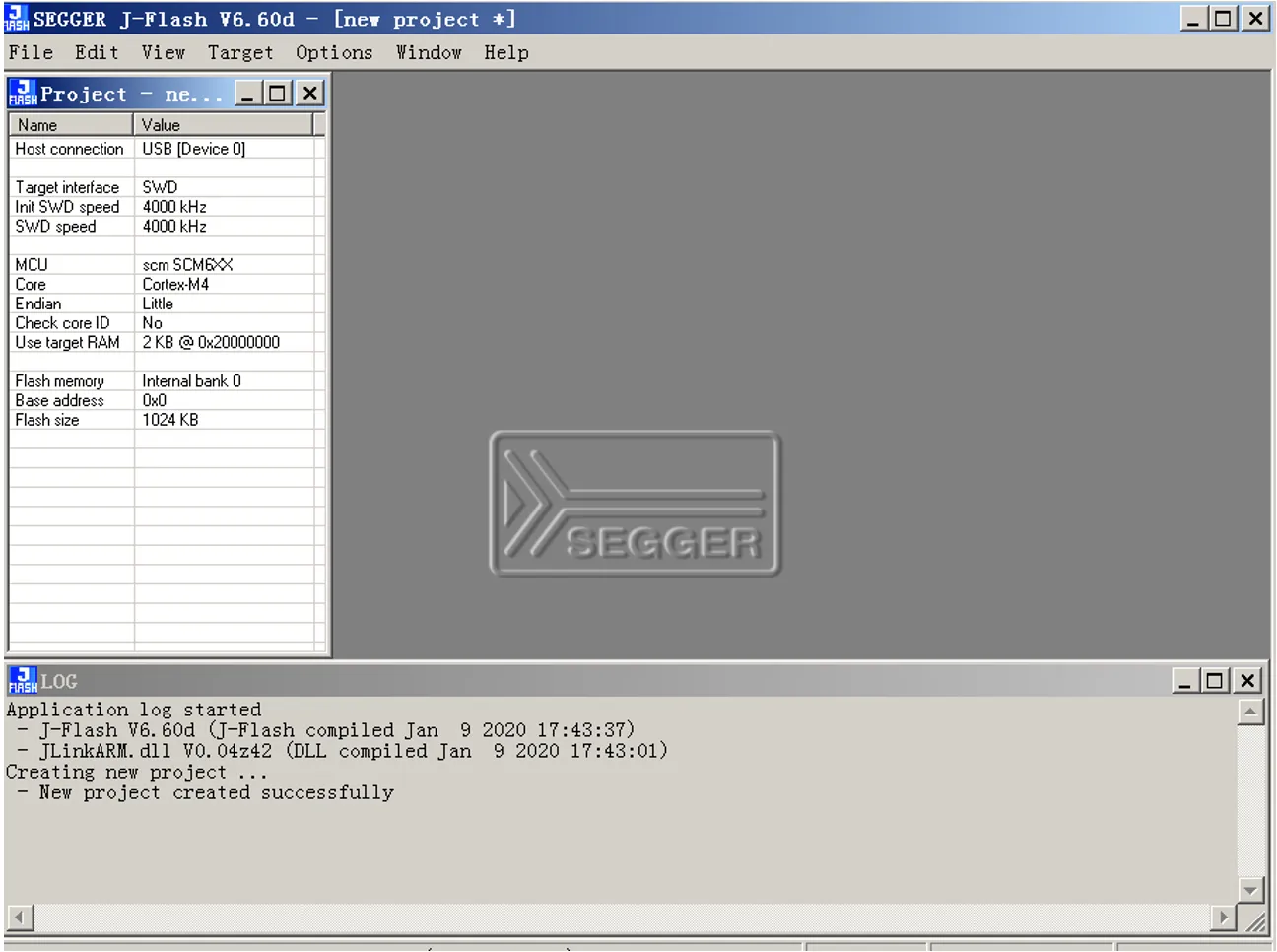The width and height of the screenshot is (1277, 952).
Task: Click the Project window J-Flash icon
Action: 23,93
